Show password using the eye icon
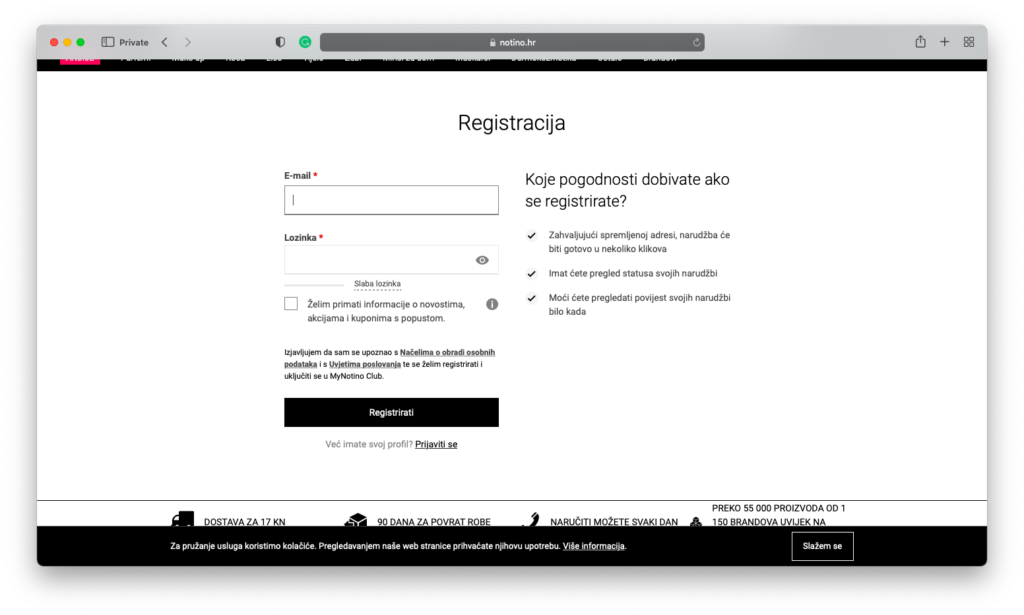1024x615 pixels. click(482, 260)
